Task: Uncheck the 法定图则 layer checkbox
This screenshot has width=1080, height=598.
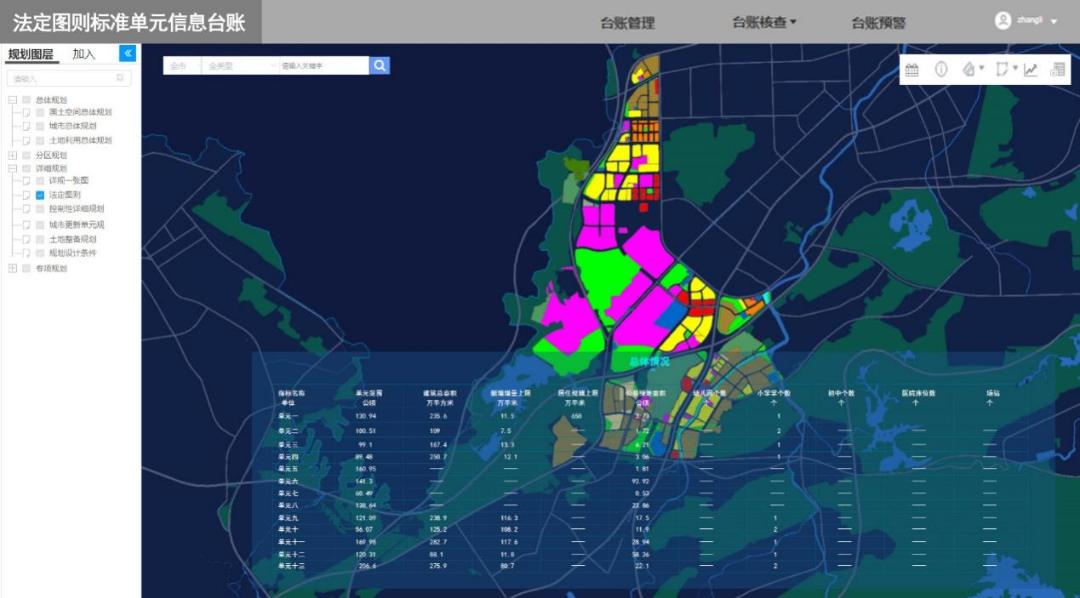Action: (40, 196)
